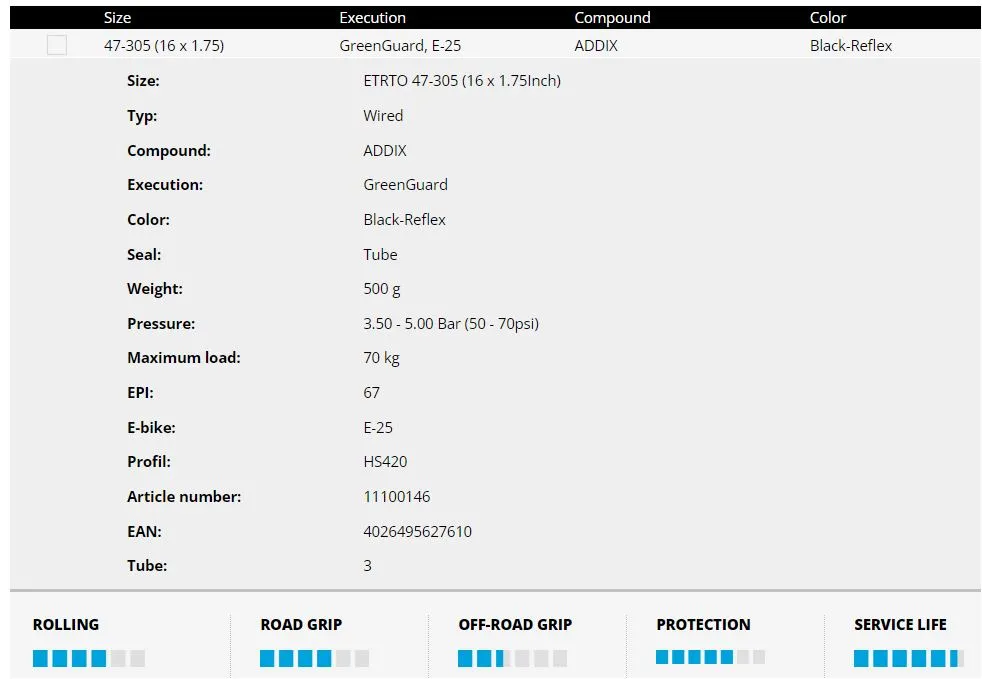Click the ADDIX compound in the summary row

click(x=596, y=46)
